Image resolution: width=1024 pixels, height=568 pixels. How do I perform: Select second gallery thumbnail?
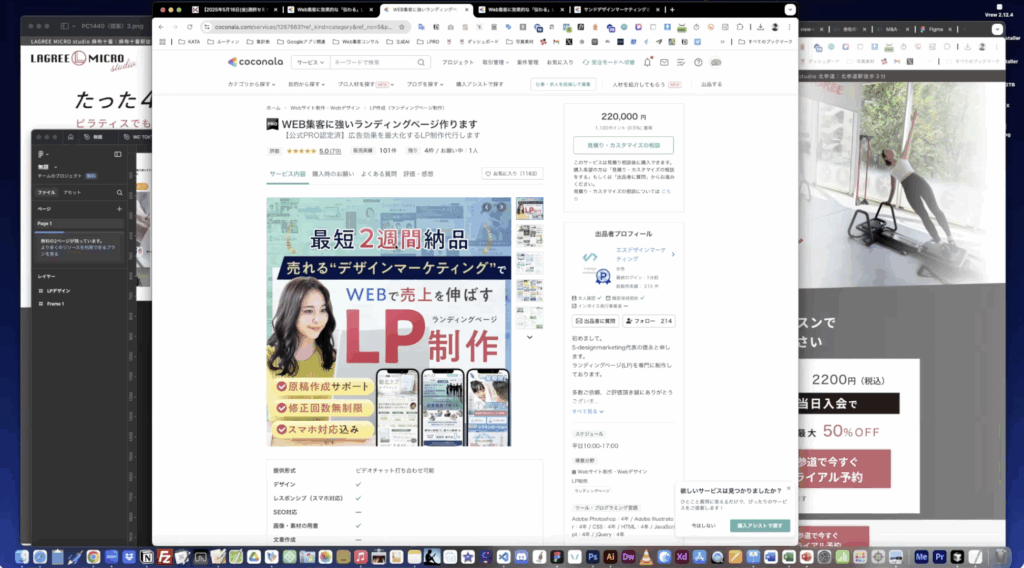[x=530, y=236]
